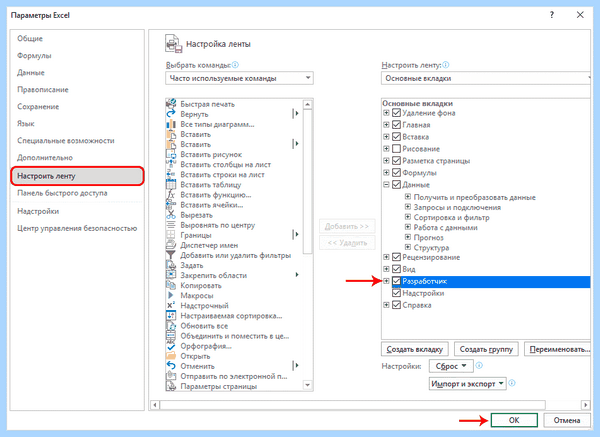
Task: Select the 'Прогноз' group row
Action: point(429,237)
